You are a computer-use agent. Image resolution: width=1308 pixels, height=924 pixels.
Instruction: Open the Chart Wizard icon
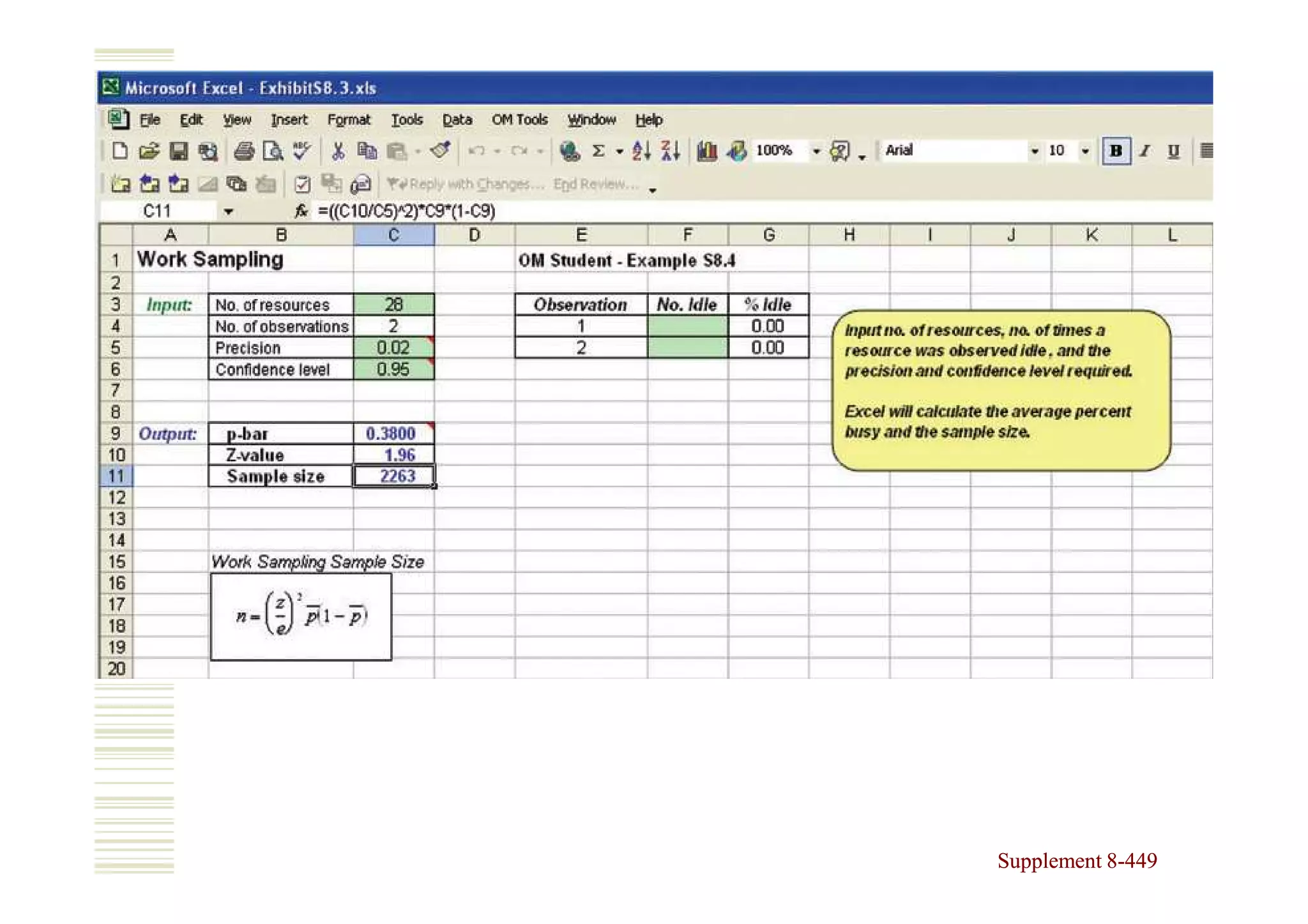[706, 151]
